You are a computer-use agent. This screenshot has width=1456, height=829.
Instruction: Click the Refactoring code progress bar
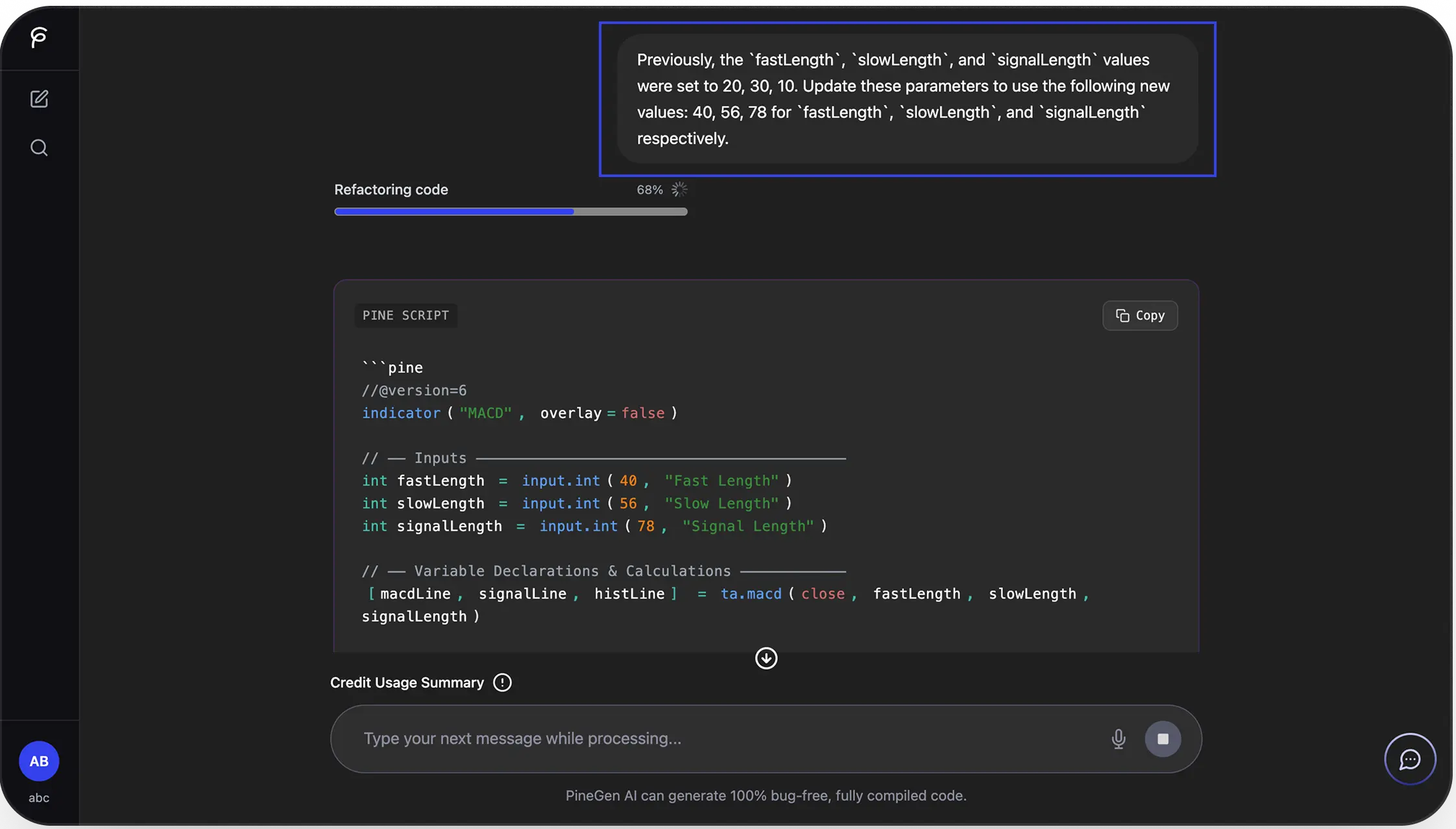click(511, 211)
